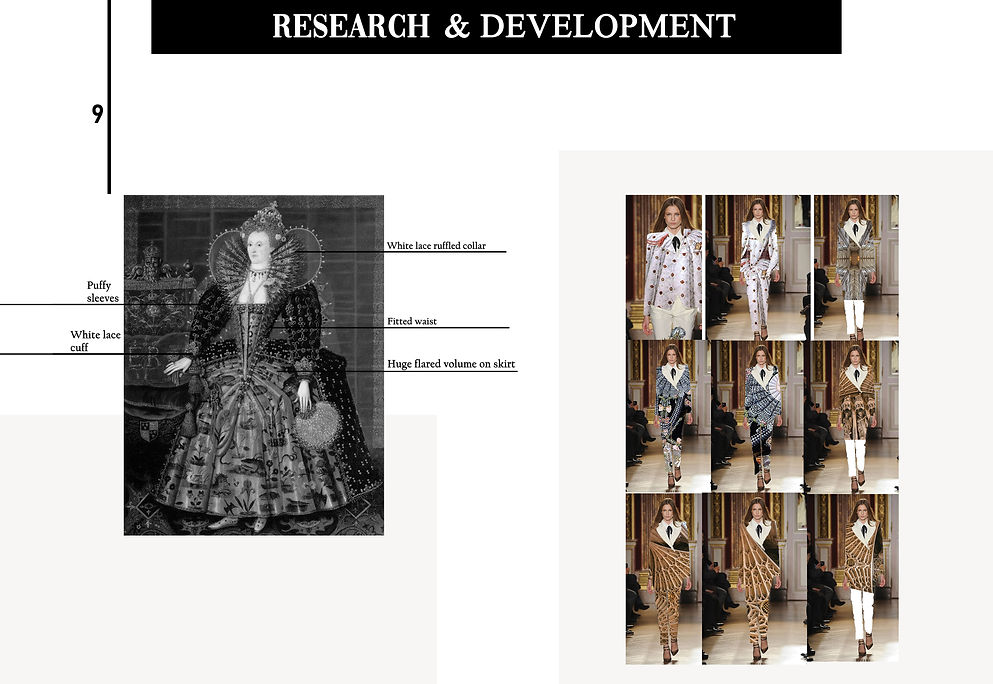Click the 'White lace cuff' annotation
Image resolution: width=993 pixels, height=684 pixels.
pyautogui.click(x=95, y=341)
